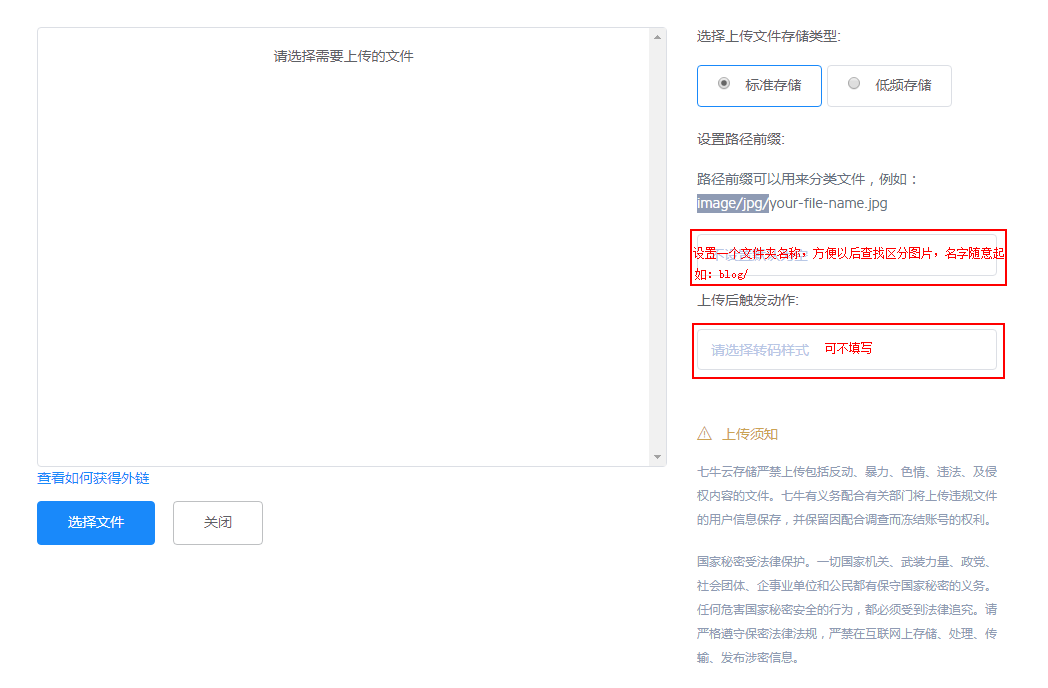Open the 请选择转码样式 dropdown
The image size is (1048, 688).
click(x=847, y=350)
